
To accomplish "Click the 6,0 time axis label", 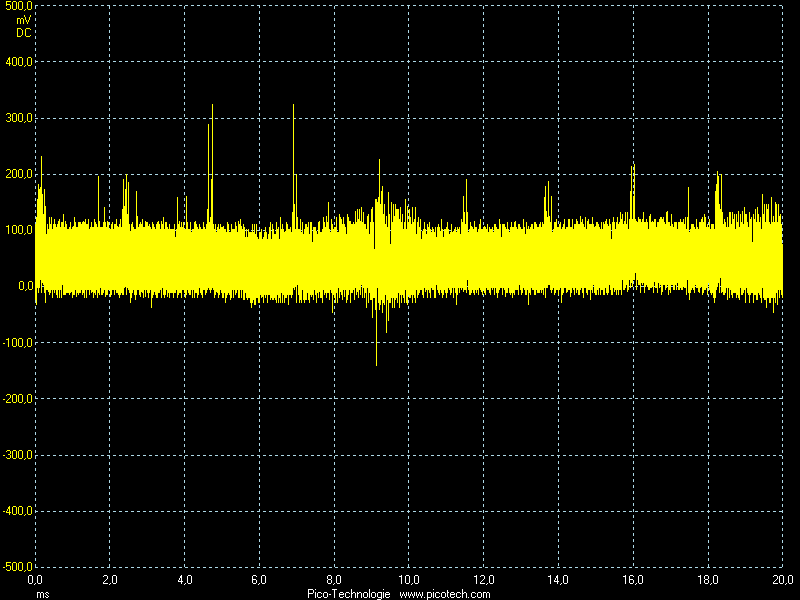I will (259, 580).
